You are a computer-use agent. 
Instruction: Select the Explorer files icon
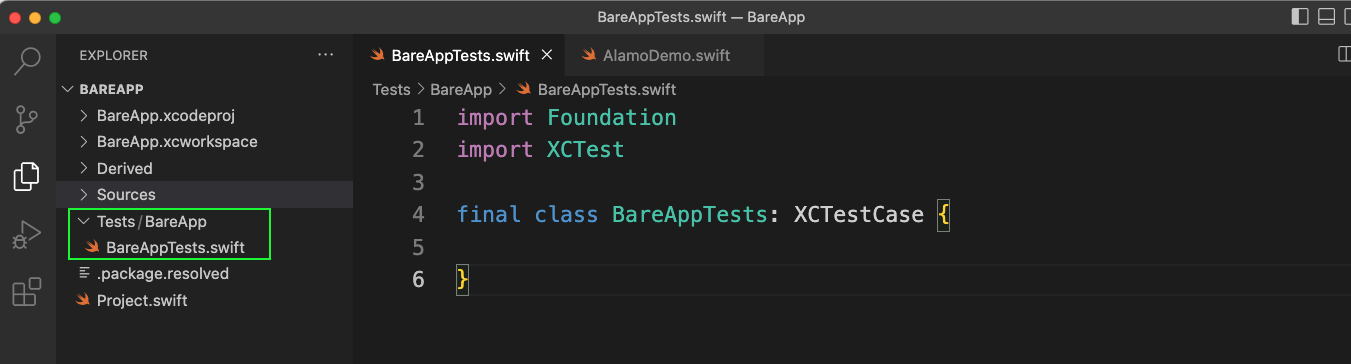[x=27, y=177]
